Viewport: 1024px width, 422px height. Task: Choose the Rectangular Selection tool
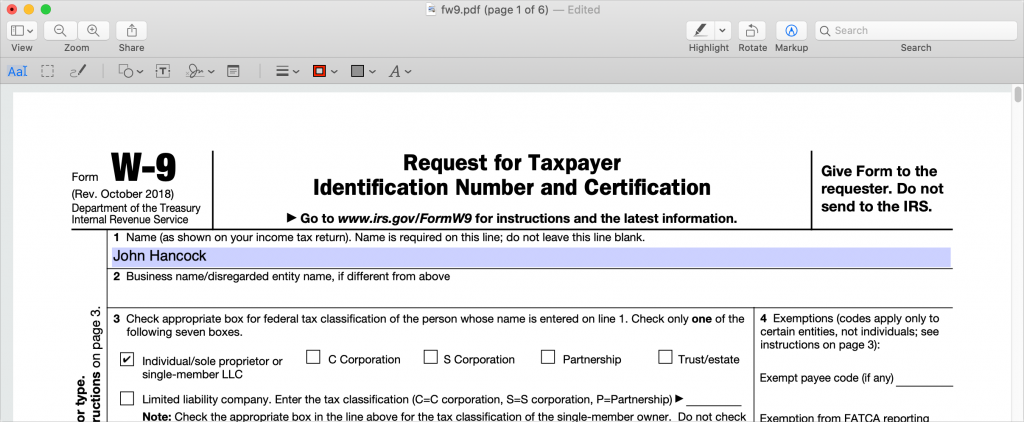(x=47, y=71)
